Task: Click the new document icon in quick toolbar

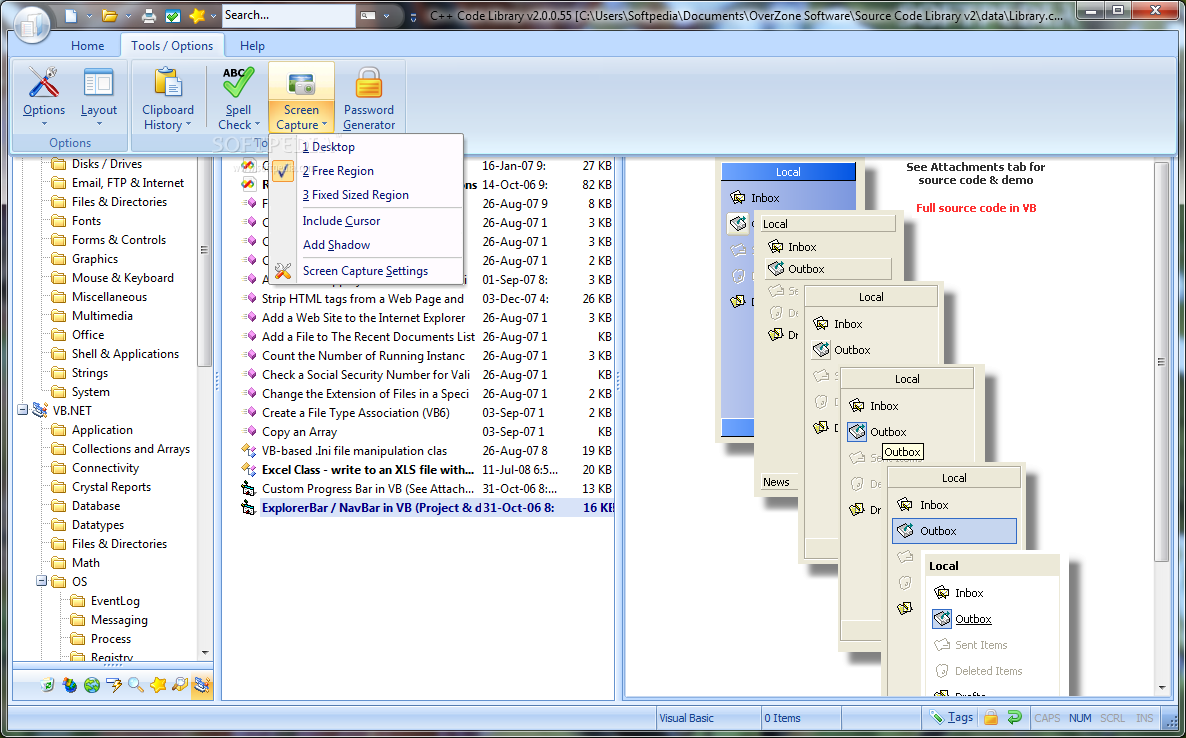Action: click(71, 15)
